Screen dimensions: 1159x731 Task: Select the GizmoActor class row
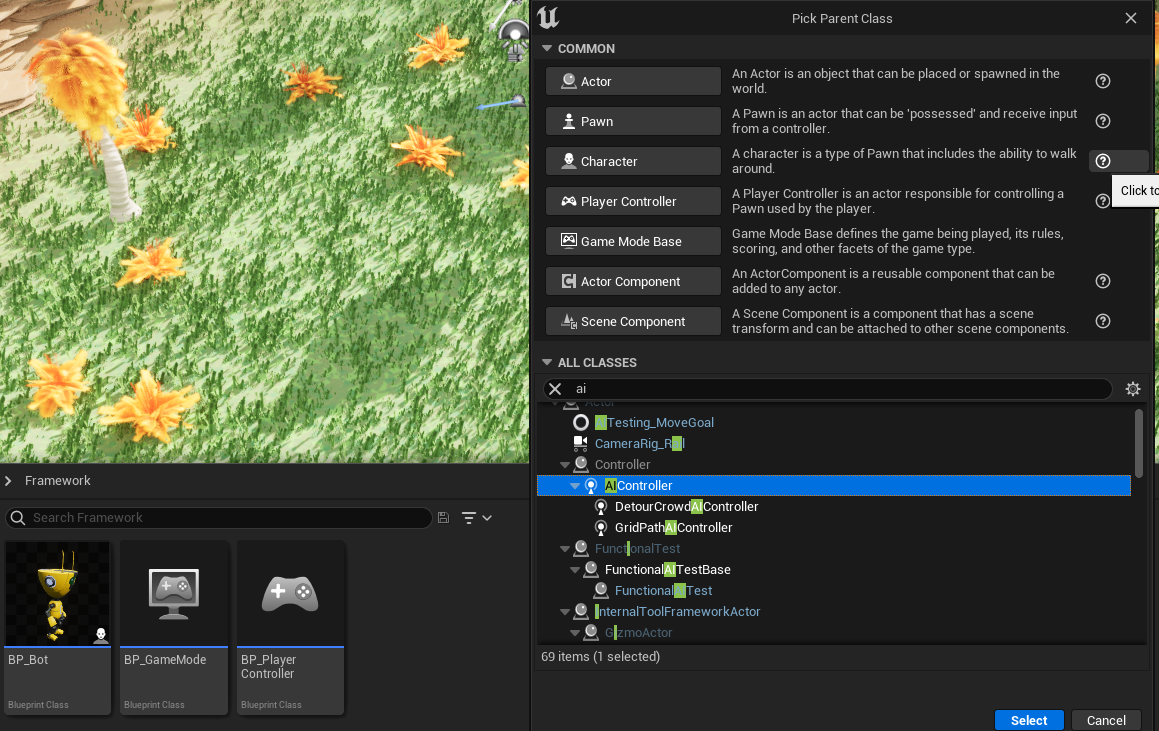coord(639,633)
